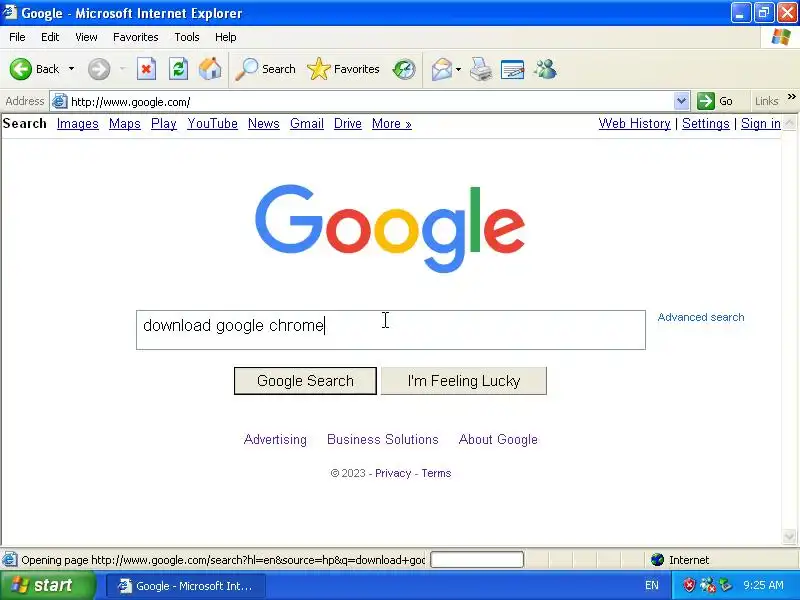This screenshot has height=600, width=800.
Task: Click the grey Forward arrow icon
Action: click(x=98, y=69)
